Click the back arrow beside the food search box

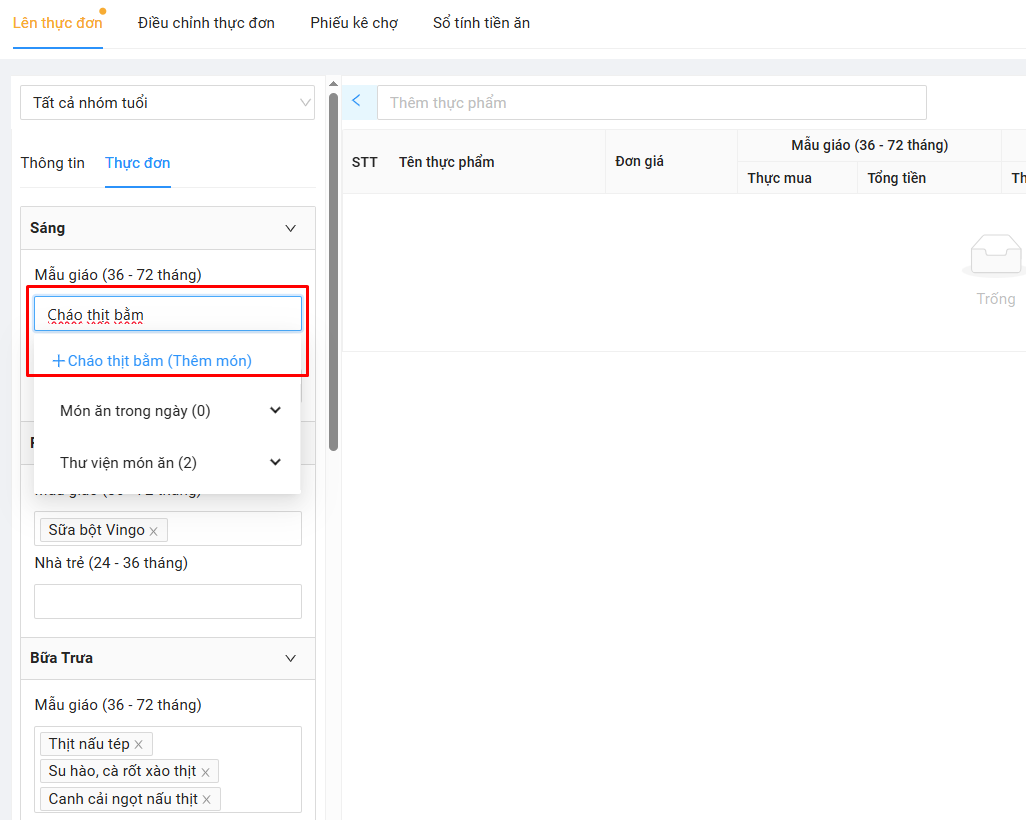[x=357, y=102]
